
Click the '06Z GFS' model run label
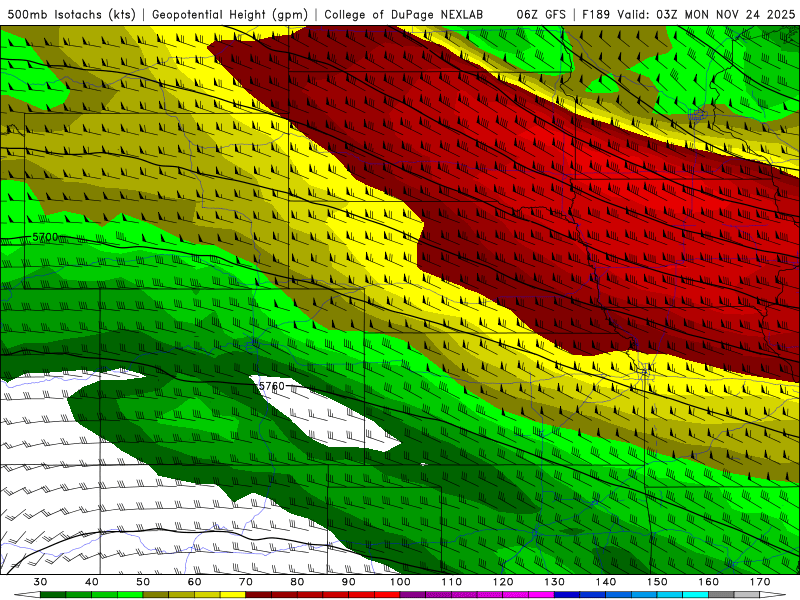tap(541, 14)
